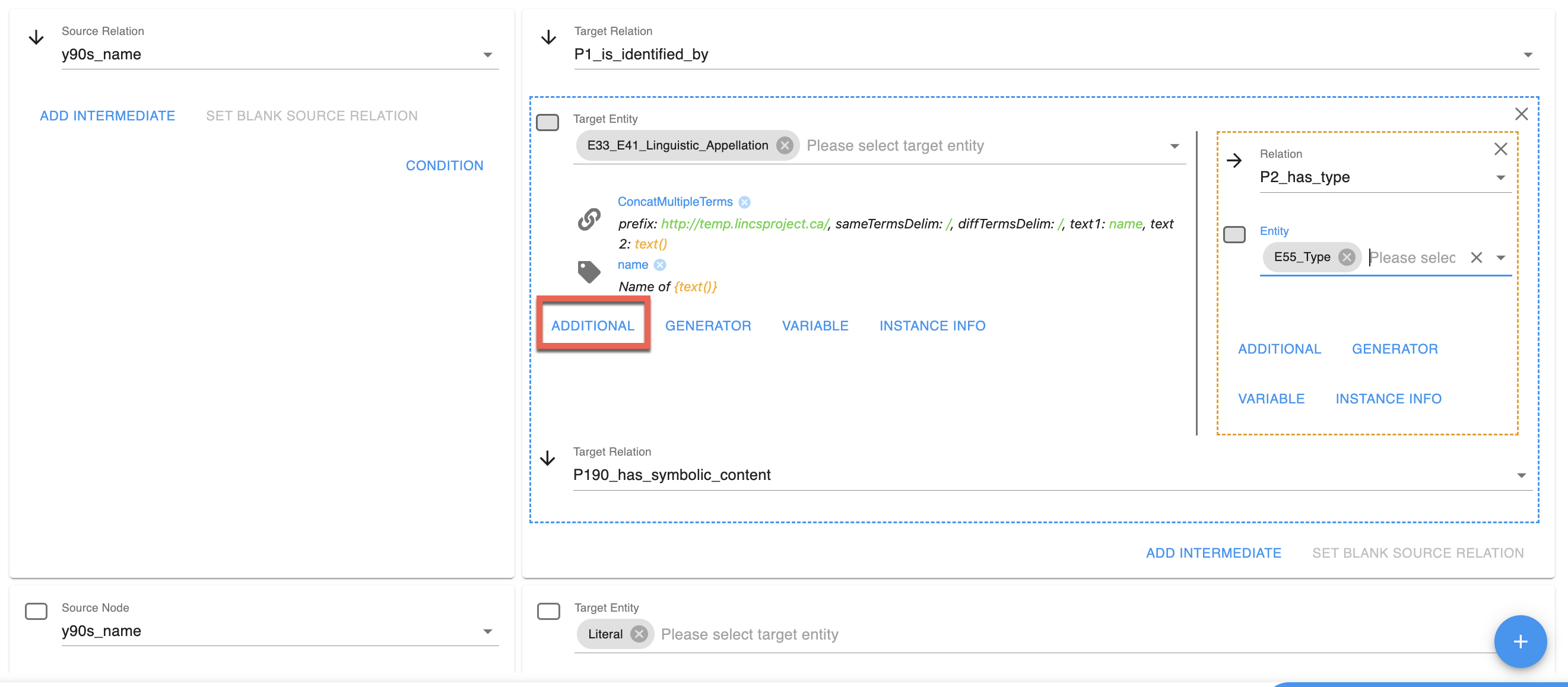Toggle checkbox next to E55_Type Entity
This screenshot has height=687, width=1568.
click(1234, 234)
